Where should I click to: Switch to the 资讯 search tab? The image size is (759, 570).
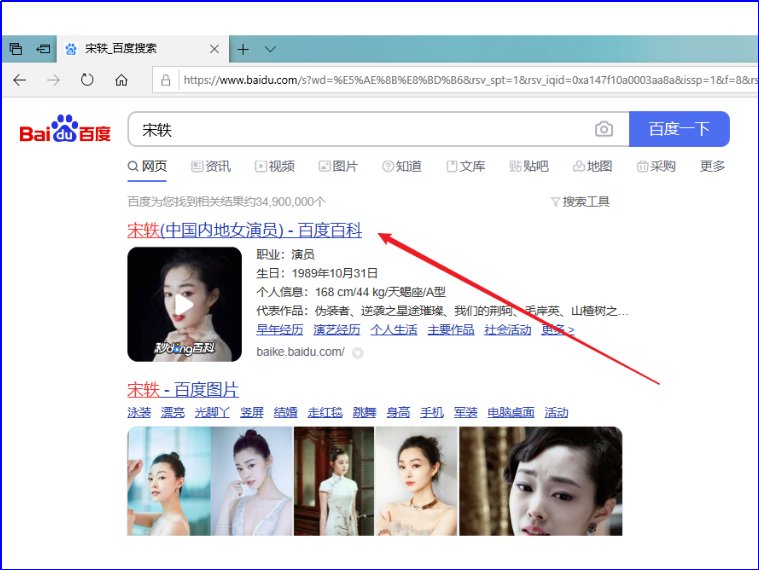click(x=211, y=166)
